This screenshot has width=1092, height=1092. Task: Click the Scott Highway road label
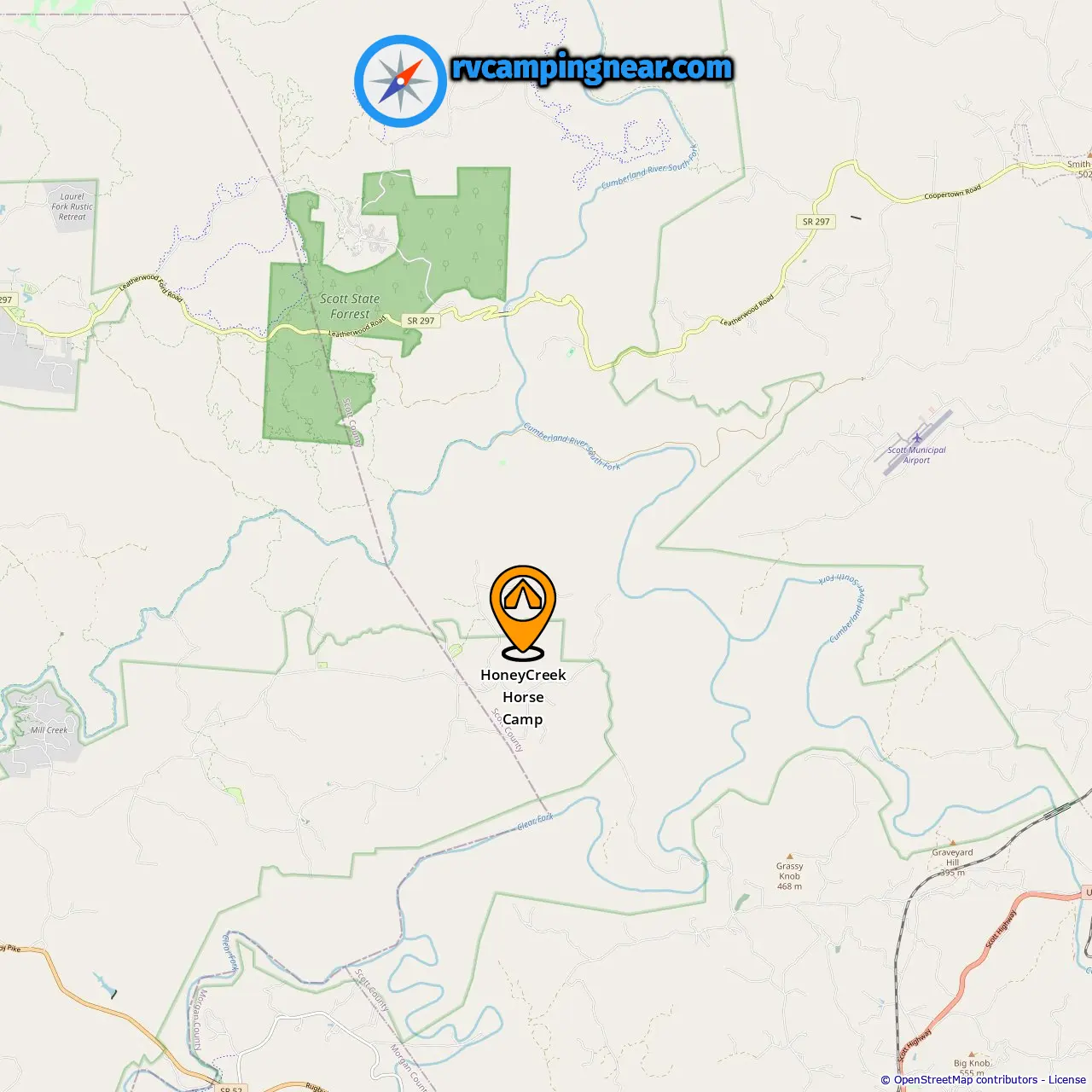(x=1002, y=931)
